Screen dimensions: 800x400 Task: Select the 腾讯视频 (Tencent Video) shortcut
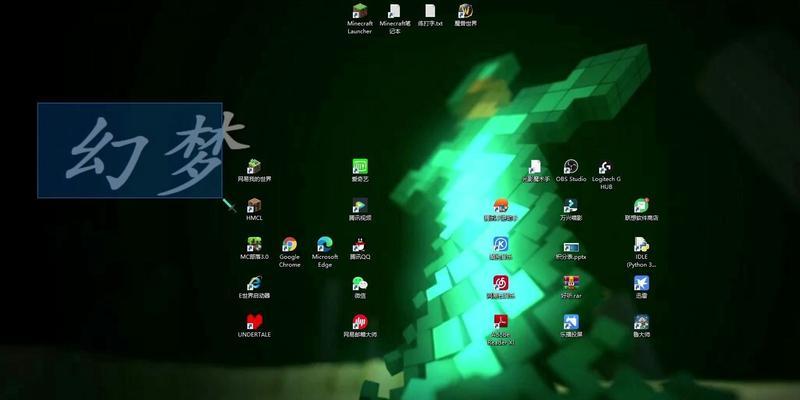[x=360, y=209]
